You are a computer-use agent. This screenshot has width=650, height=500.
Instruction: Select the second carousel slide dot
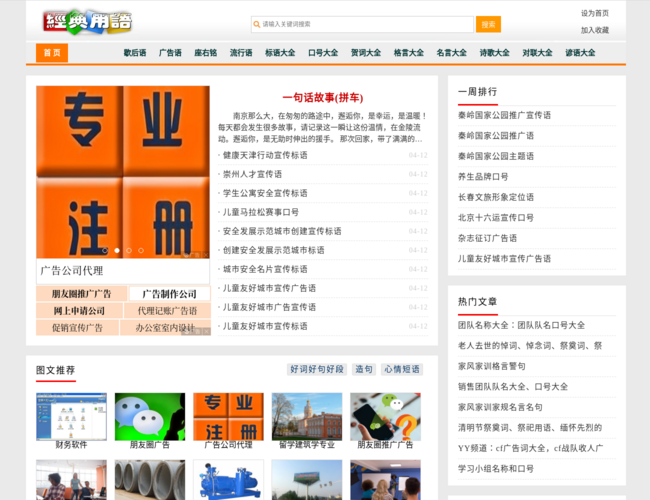pos(117,250)
